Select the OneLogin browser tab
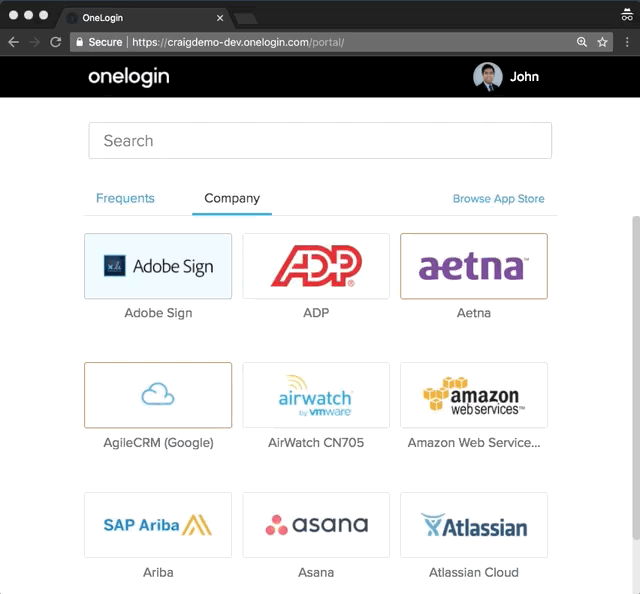Screen dimensions: 640x594 pyautogui.click(x=145, y=18)
